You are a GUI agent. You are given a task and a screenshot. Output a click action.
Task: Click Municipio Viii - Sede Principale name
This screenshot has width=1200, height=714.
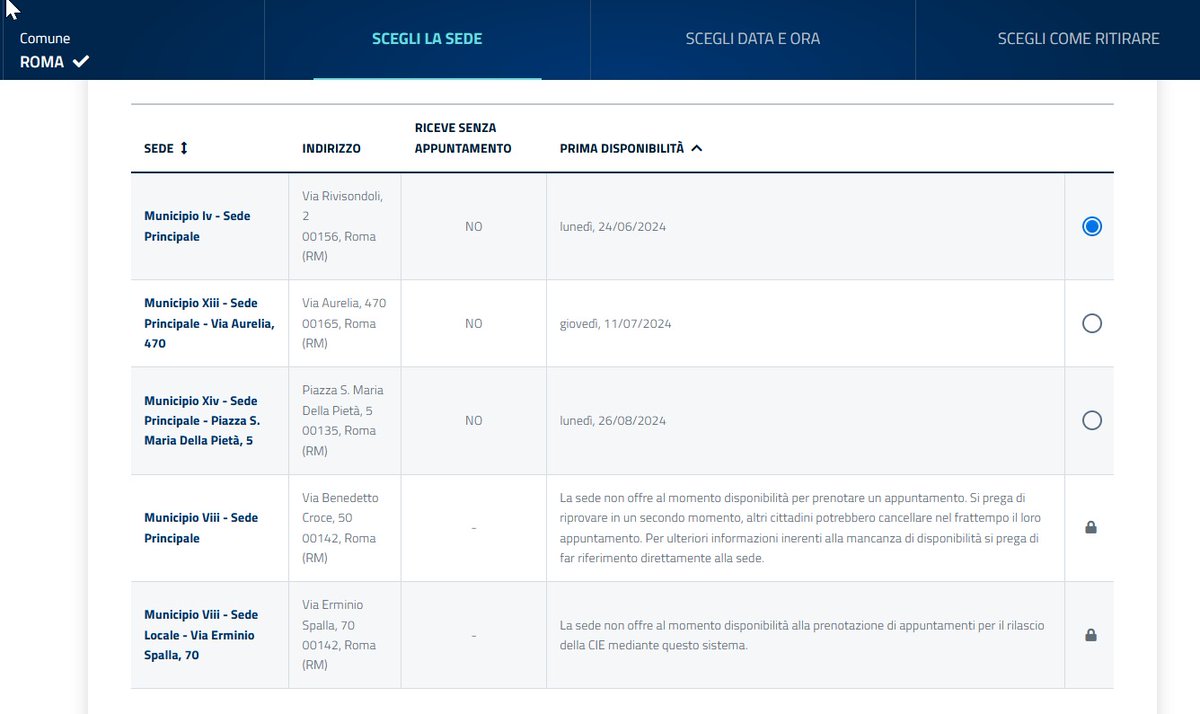tap(201, 528)
